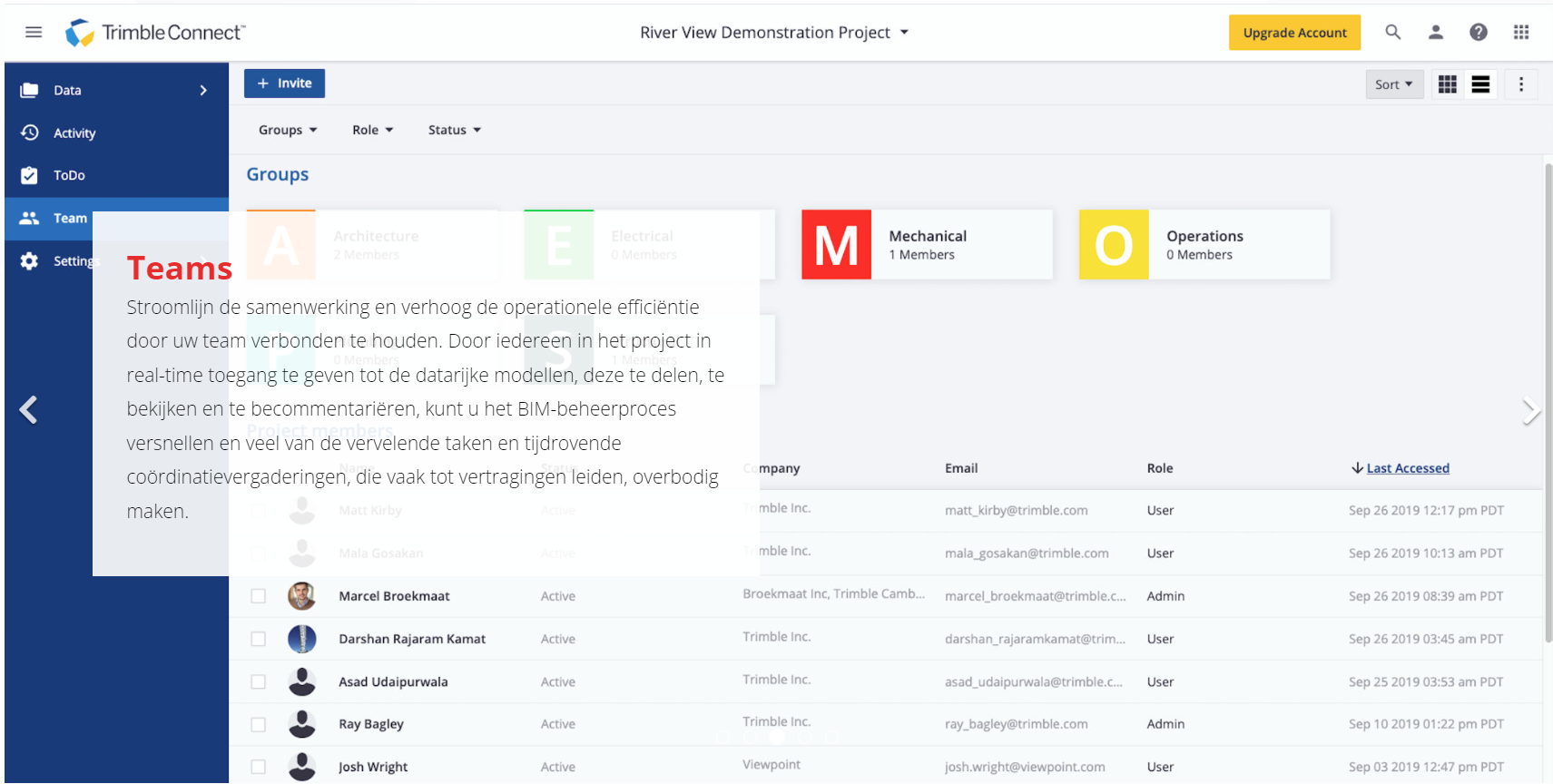The height and width of the screenshot is (784, 1553).
Task: Click josh.wright@viewpoint.com email
Action: pos(1025,767)
